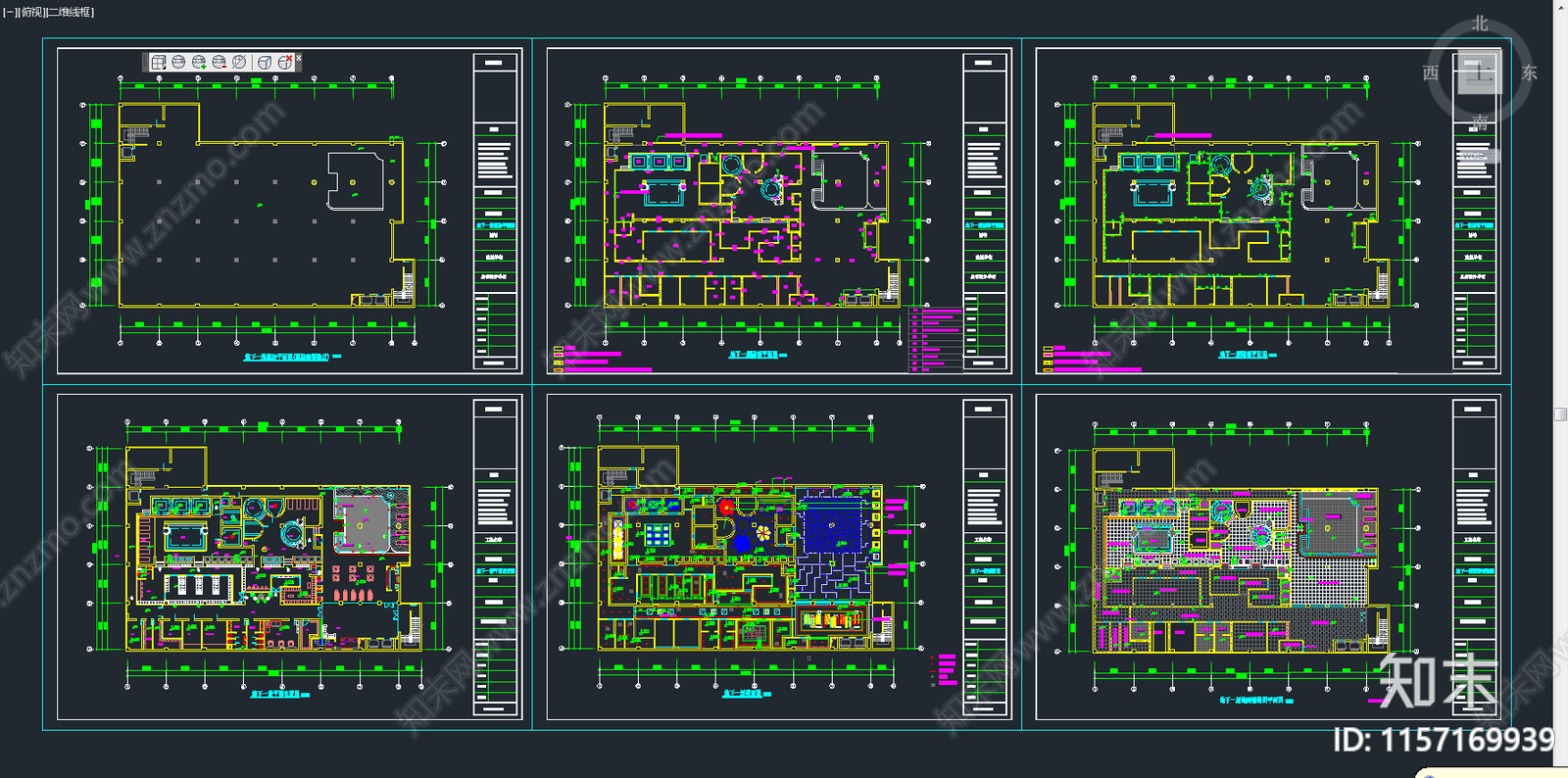1568x778 pixels.
Task: Select the empty structural outline floor plan sheet
Action: coord(289,211)
